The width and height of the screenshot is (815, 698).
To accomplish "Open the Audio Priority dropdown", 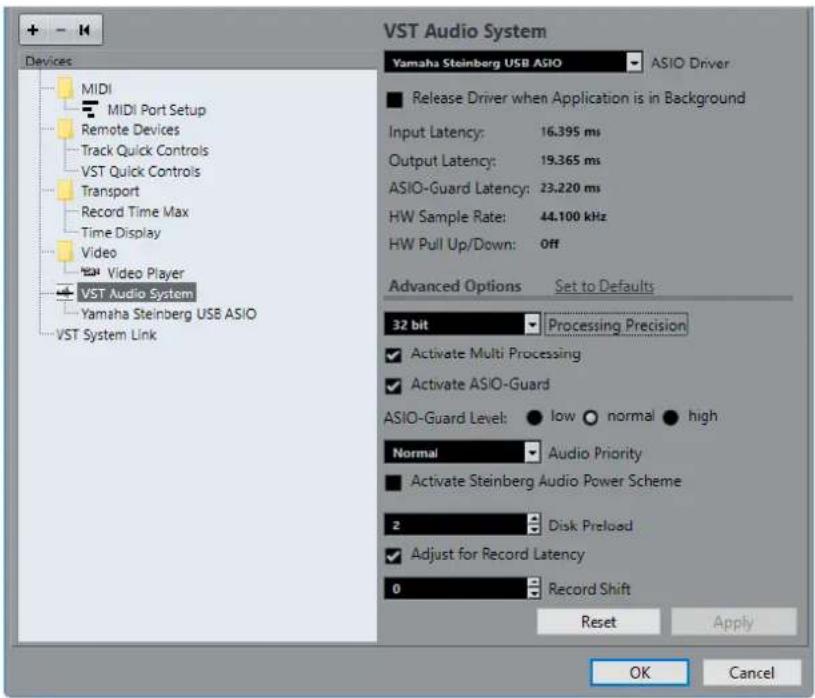I will click(532, 453).
